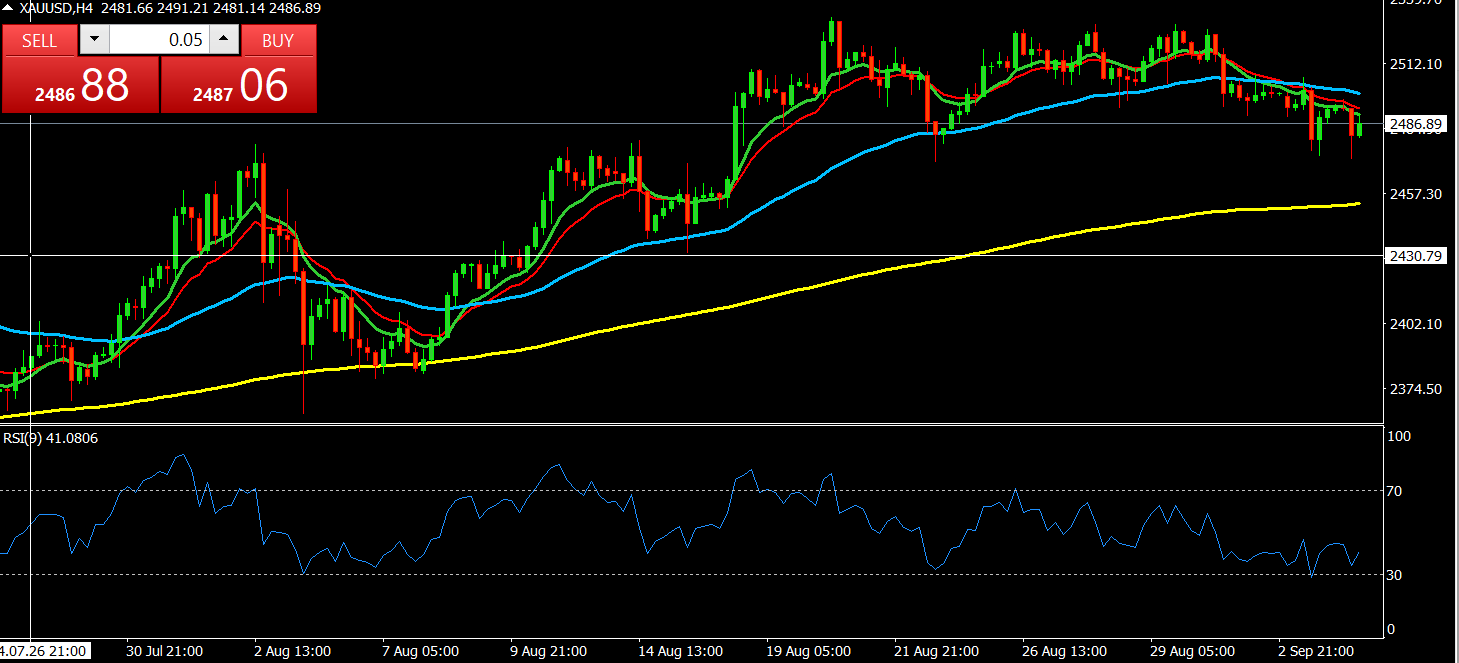Image resolution: width=1459 pixels, height=663 pixels.
Task: Click the sell price 2486.88 tile
Action: (80, 85)
